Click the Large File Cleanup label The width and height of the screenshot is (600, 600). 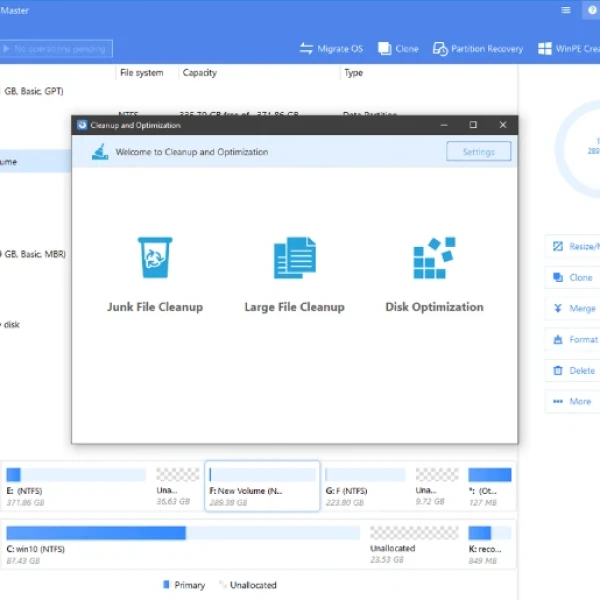pos(295,307)
